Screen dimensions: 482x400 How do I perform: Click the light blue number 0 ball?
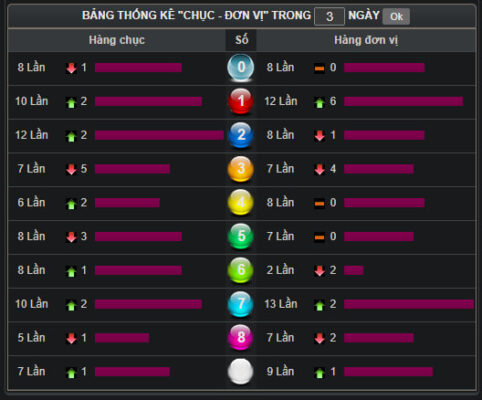click(x=241, y=67)
